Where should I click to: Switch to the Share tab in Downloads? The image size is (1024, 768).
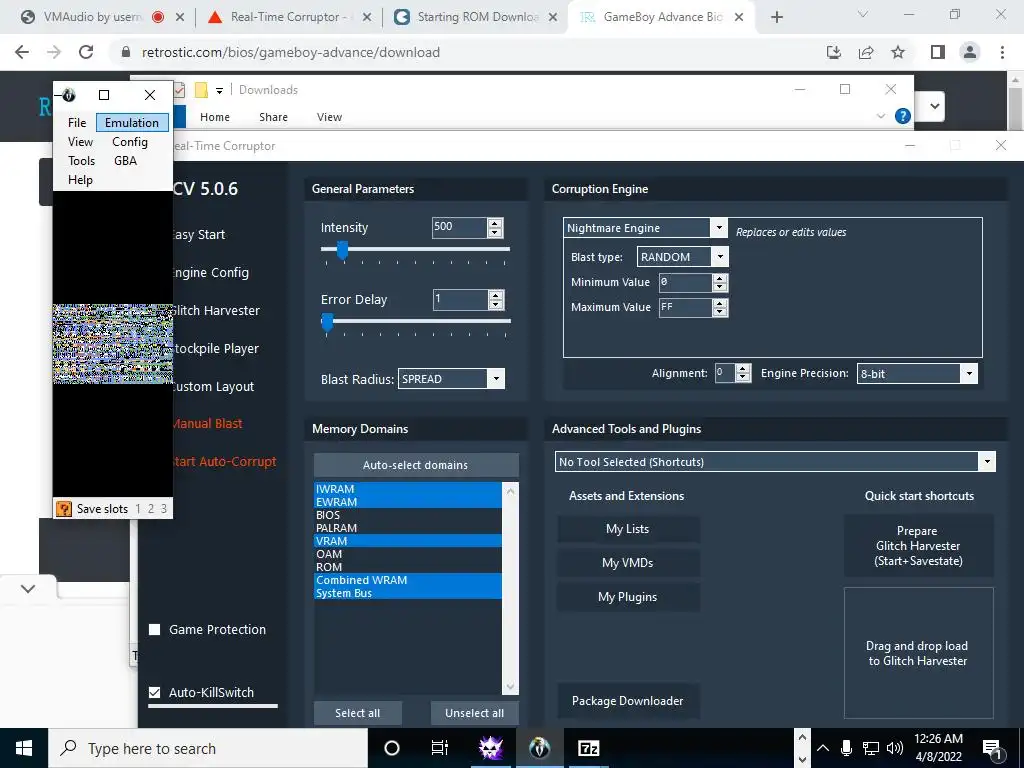pyautogui.click(x=273, y=117)
